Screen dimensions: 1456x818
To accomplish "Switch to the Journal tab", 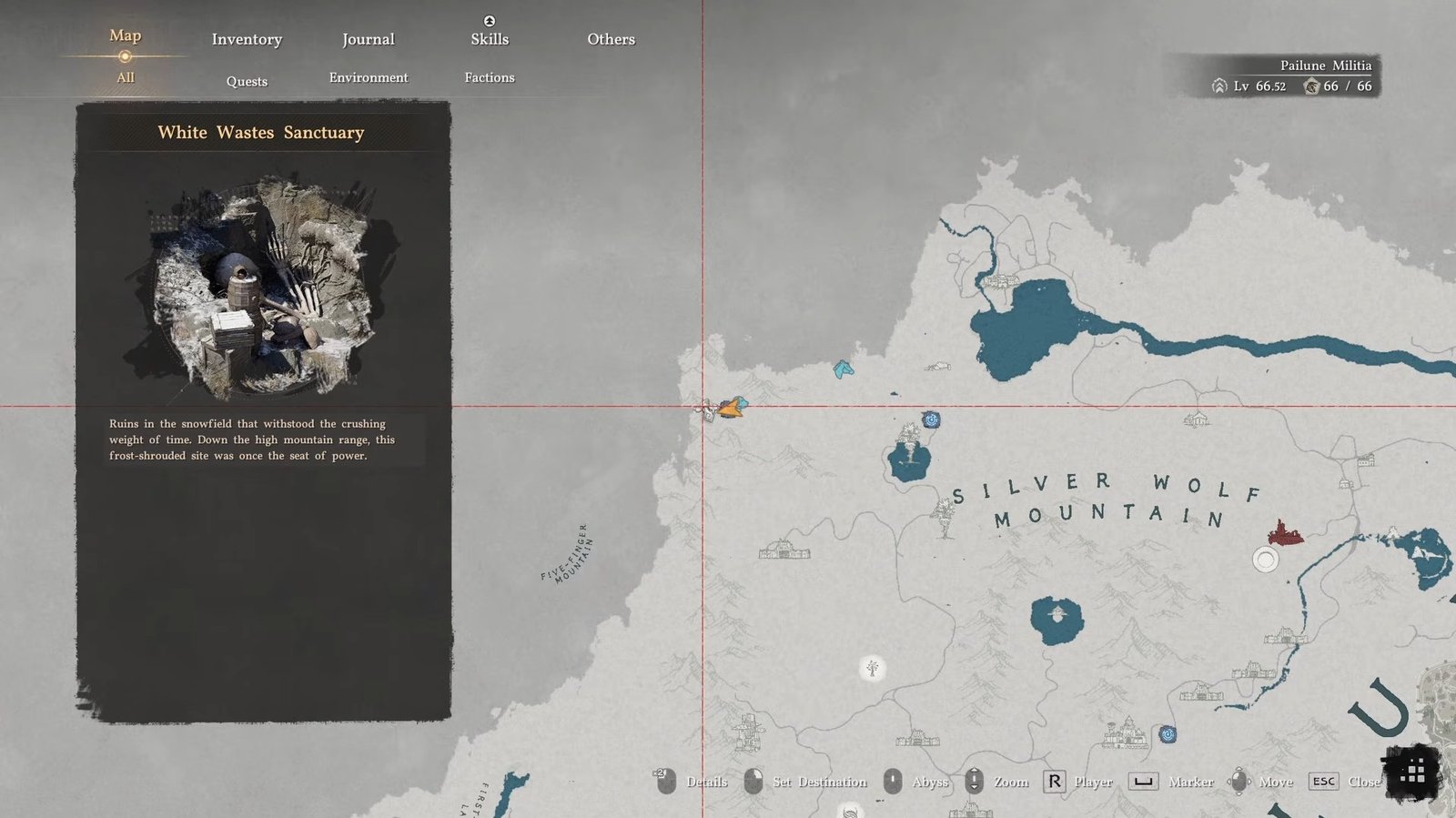I will (368, 39).
